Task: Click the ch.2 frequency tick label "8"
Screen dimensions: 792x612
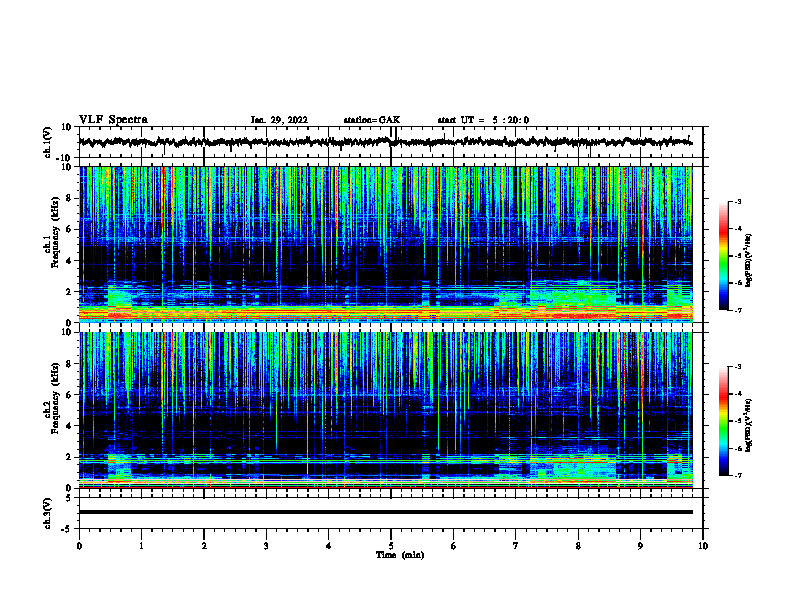Action: [x=69, y=364]
